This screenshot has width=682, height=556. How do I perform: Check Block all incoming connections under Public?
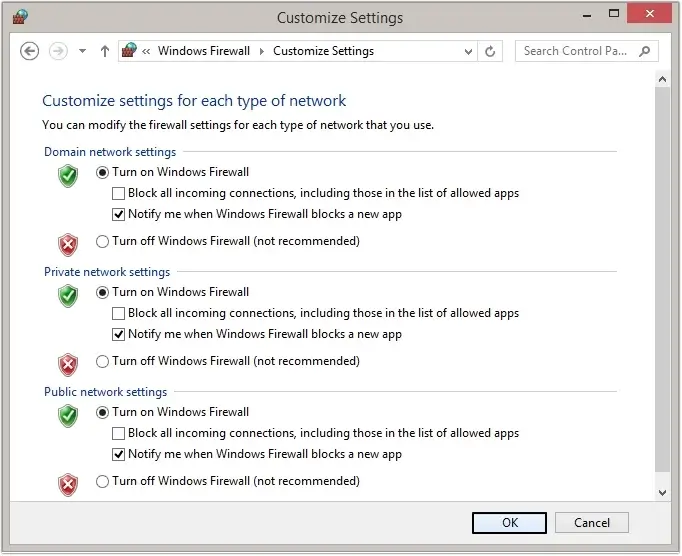pos(118,433)
